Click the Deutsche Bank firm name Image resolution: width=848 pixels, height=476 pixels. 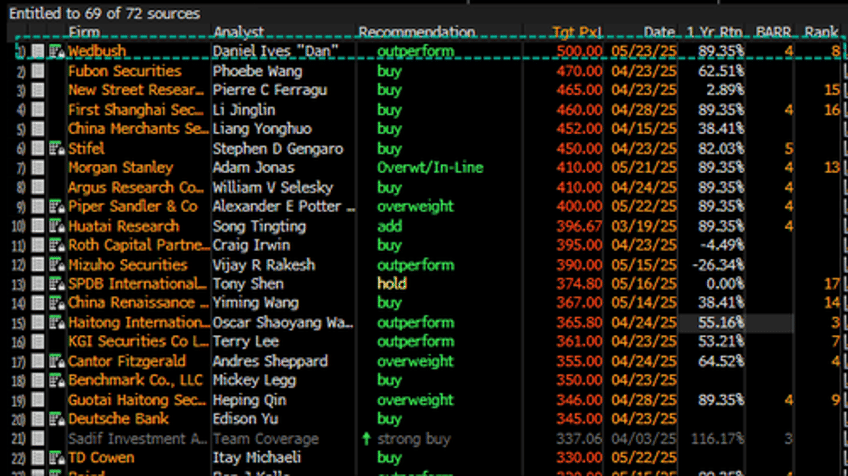(118, 419)
